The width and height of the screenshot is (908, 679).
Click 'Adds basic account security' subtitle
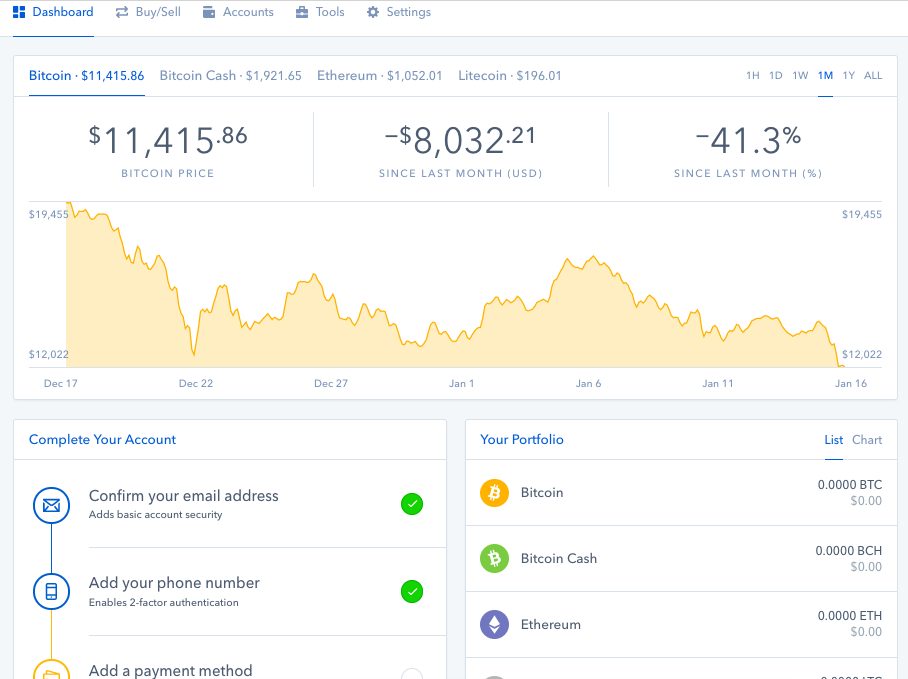155,515
